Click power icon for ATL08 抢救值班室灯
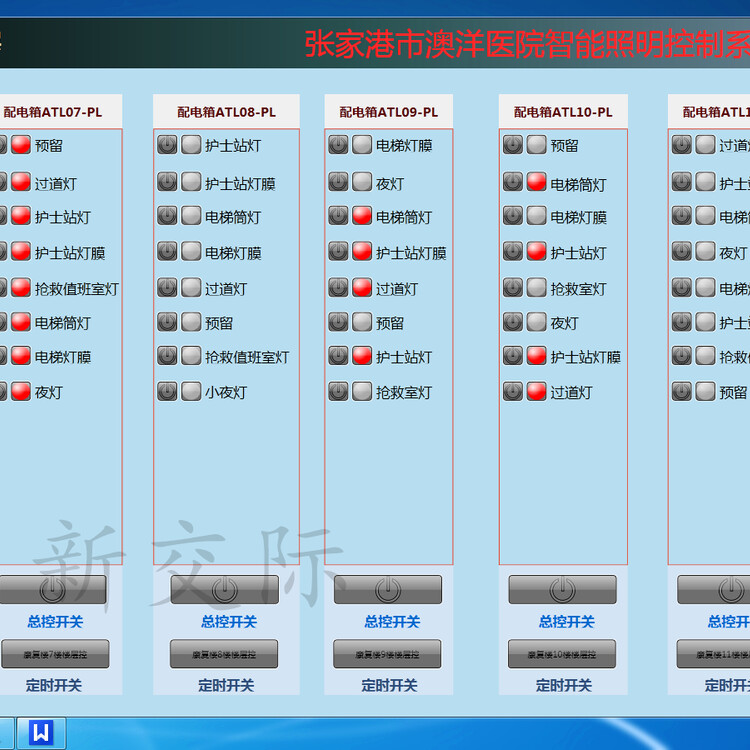This screenshot has width=750, height=750. point(167,356)
